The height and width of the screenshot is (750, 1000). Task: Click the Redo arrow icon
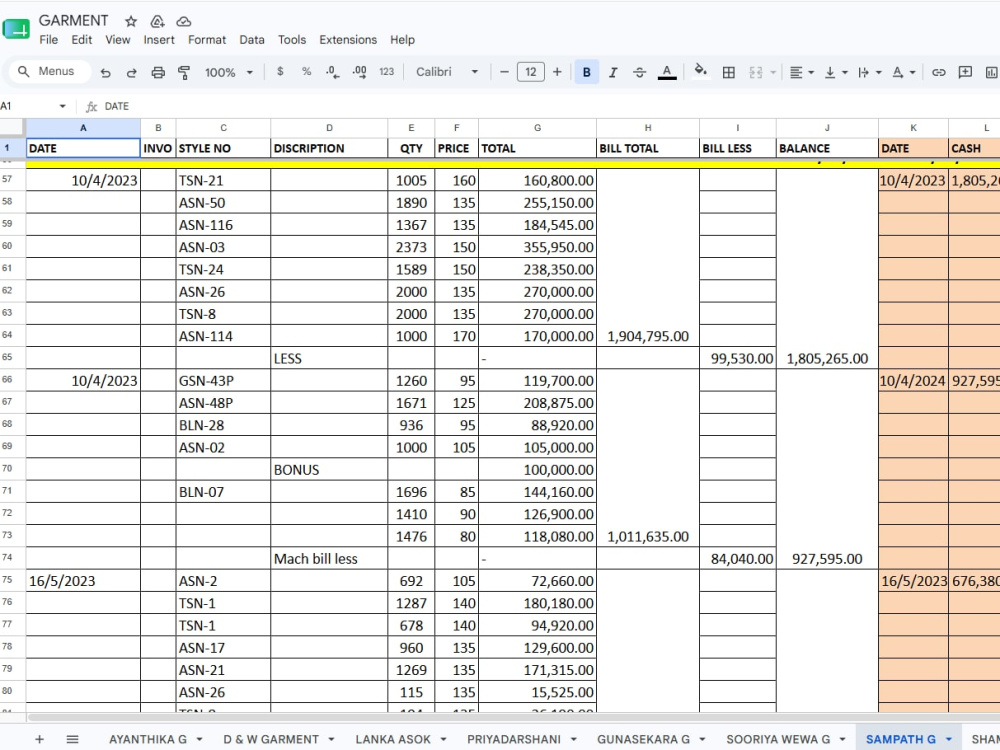point(131,73)
